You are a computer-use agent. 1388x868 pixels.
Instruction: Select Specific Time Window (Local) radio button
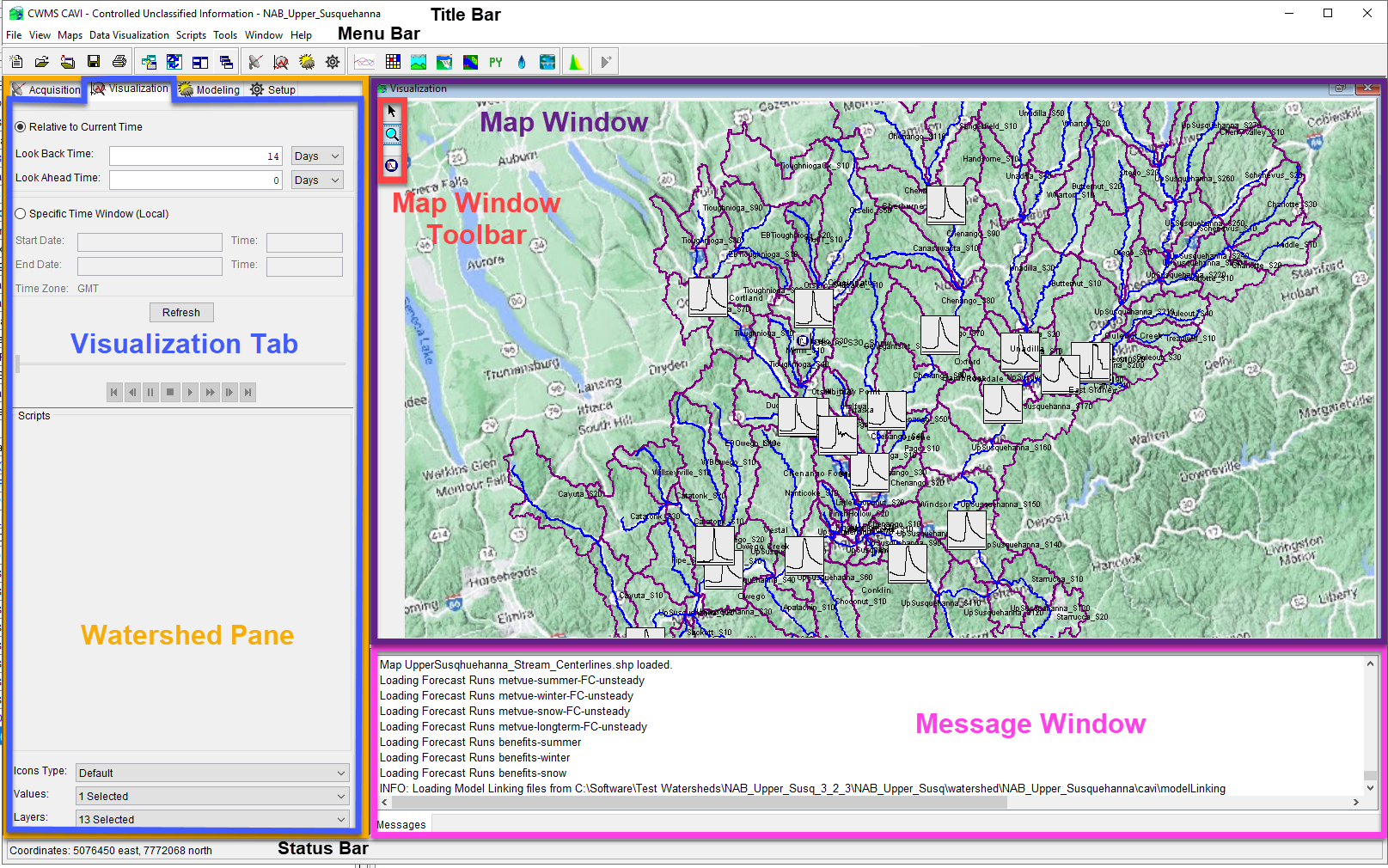tap(21, 214)
